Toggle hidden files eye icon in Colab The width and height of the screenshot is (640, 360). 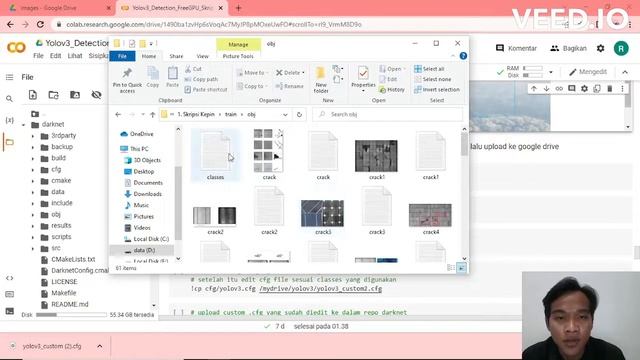click(x=96, y=95)
